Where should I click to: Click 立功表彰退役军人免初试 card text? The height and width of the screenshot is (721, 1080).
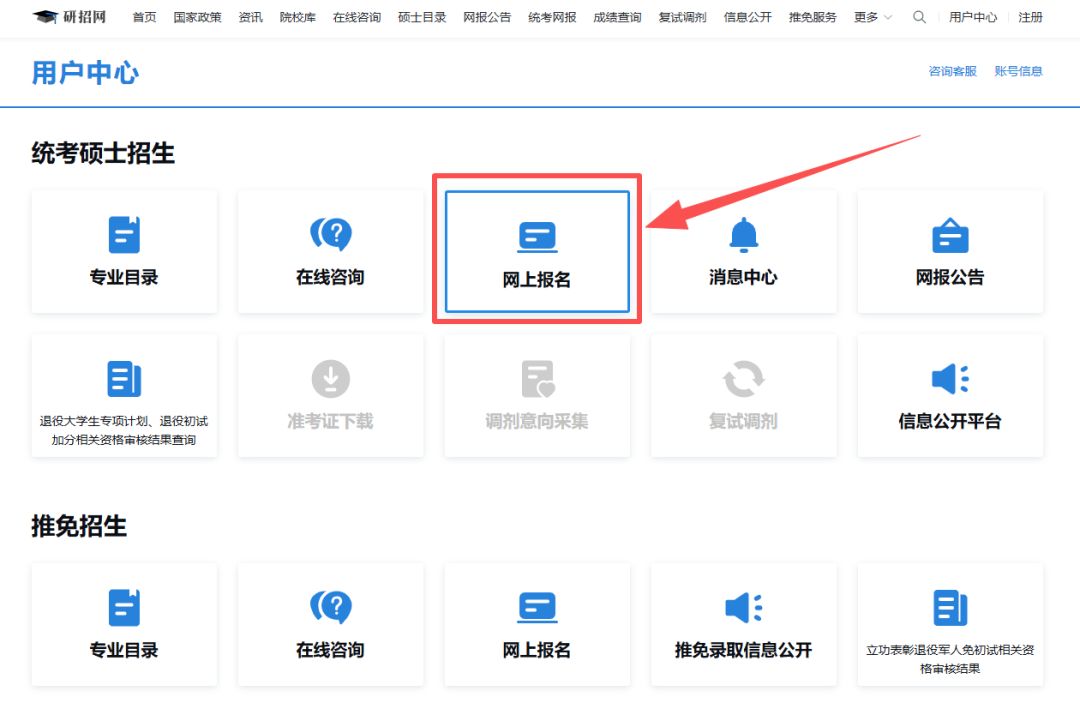pos(951,659)
